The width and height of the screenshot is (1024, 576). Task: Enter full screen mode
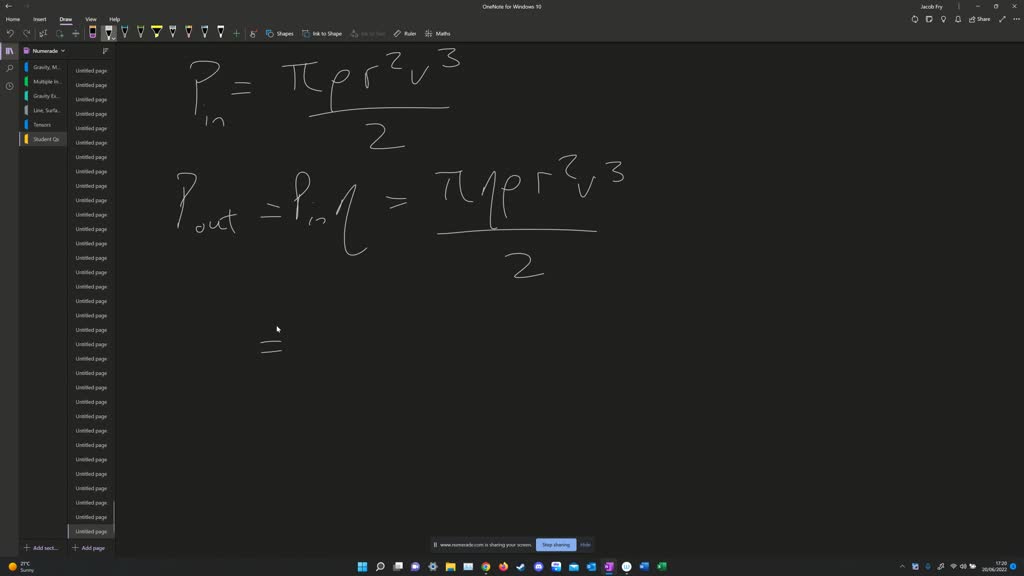pos(1002,20)
